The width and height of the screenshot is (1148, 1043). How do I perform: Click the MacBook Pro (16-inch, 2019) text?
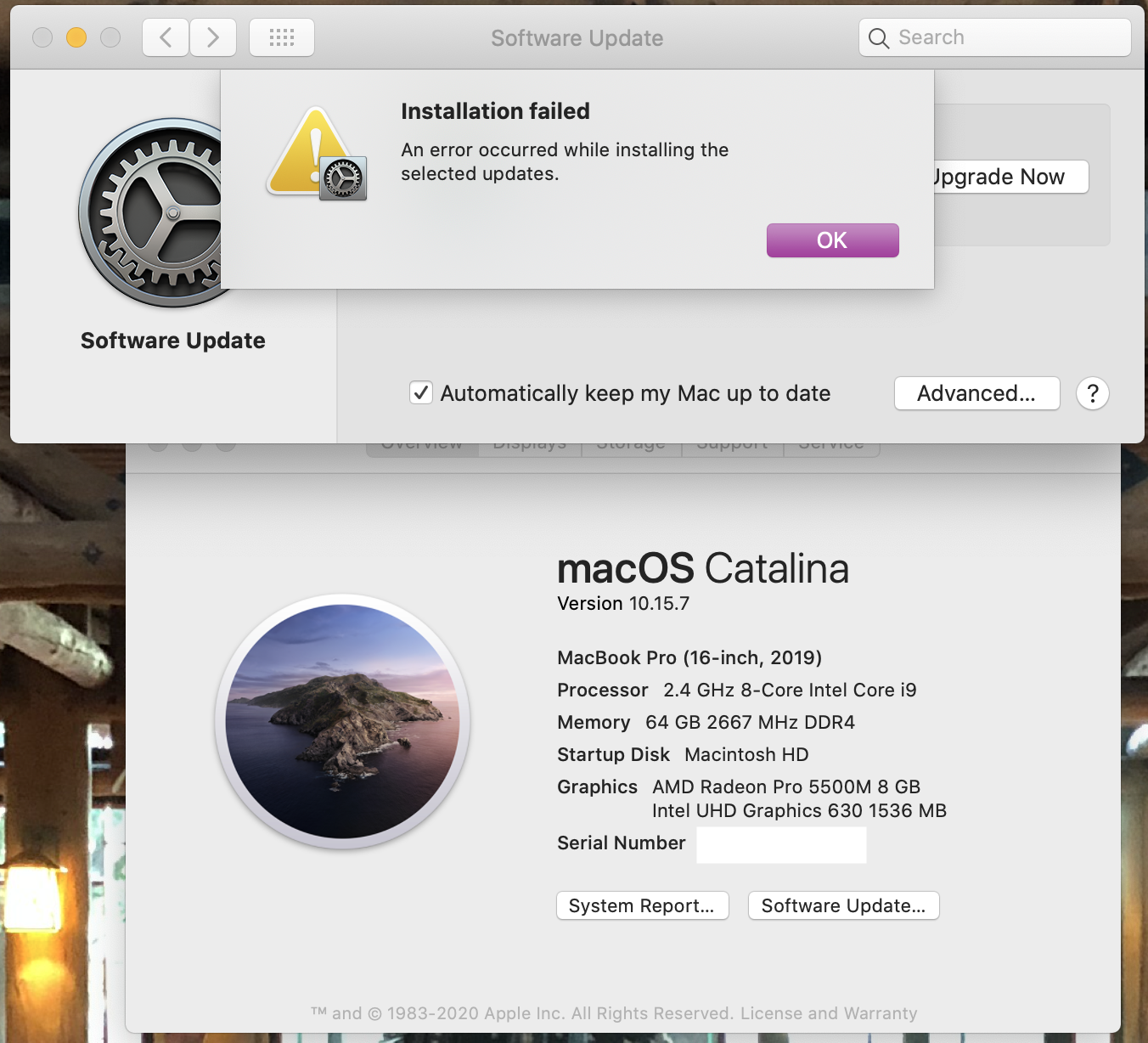point(689,657)
